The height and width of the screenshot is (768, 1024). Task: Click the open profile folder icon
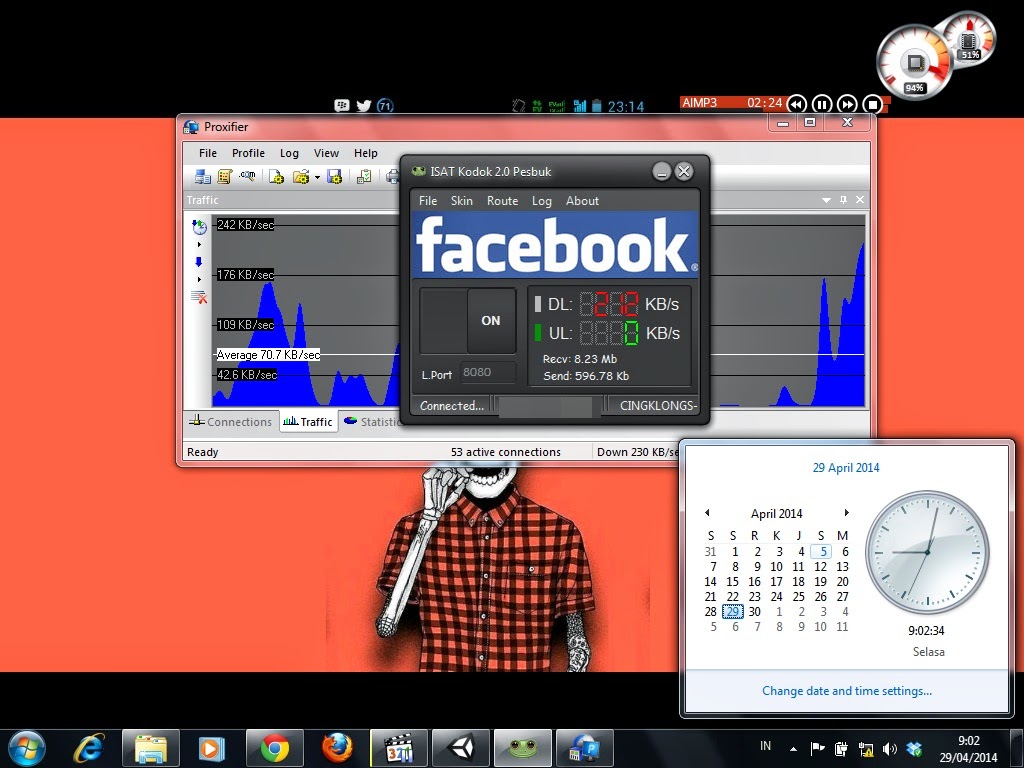pyautogui.click(x=300, y=176)
